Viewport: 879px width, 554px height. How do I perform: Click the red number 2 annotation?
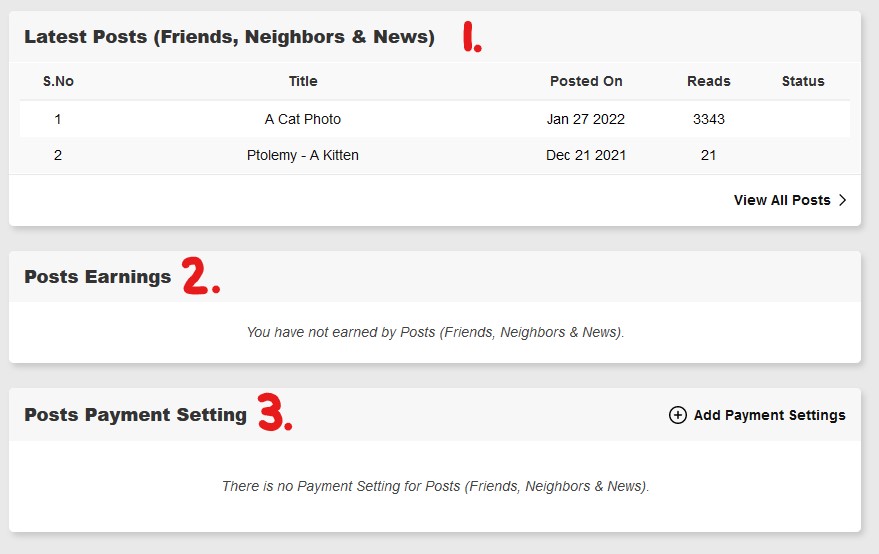click(x=199, y=277)
